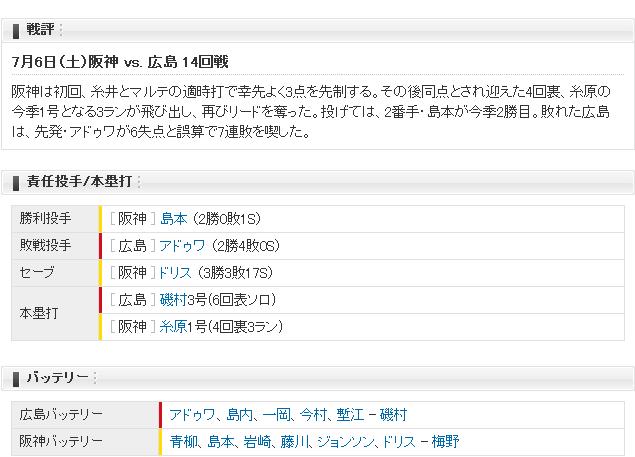Open 藤川 player link
This screenshot has width=635, height=457.
coord(294,442)
